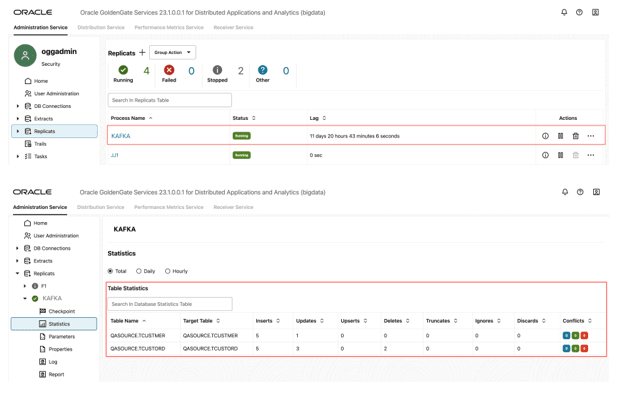
Task: Filter by Other status question icon
Action: tap(262, 70)
